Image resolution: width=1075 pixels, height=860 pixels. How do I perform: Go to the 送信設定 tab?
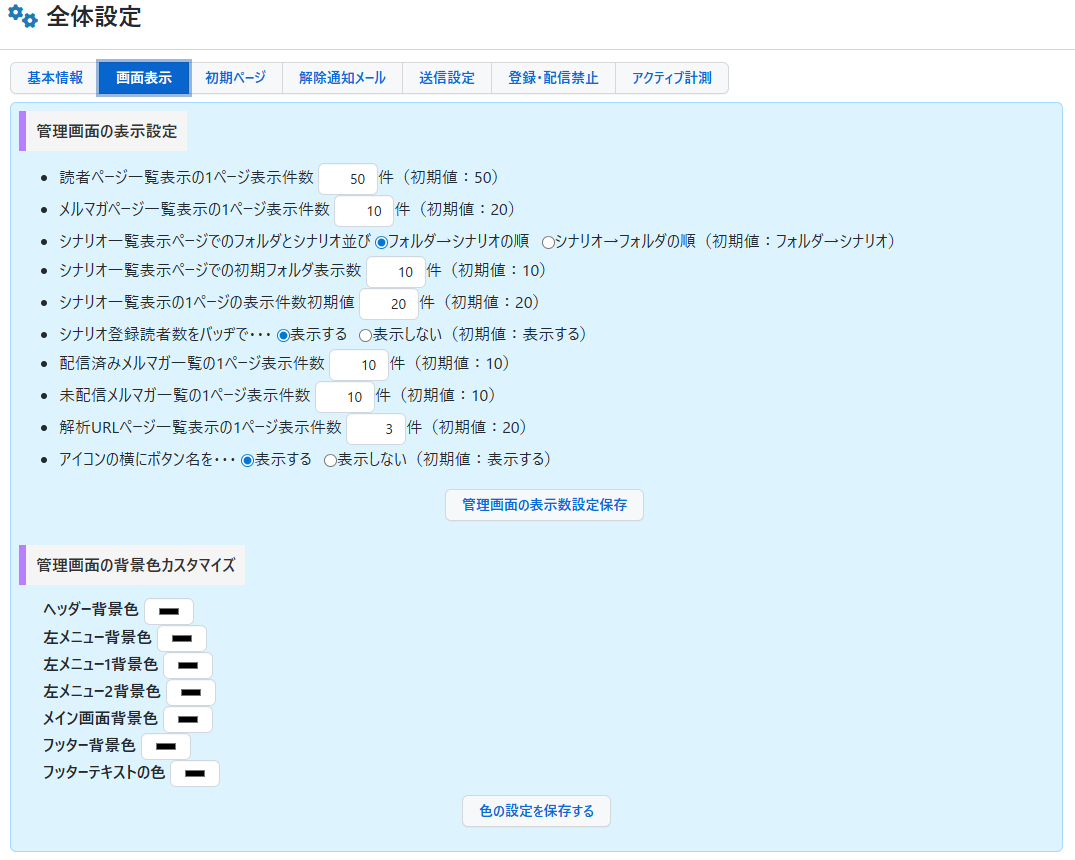pos(447,78)
